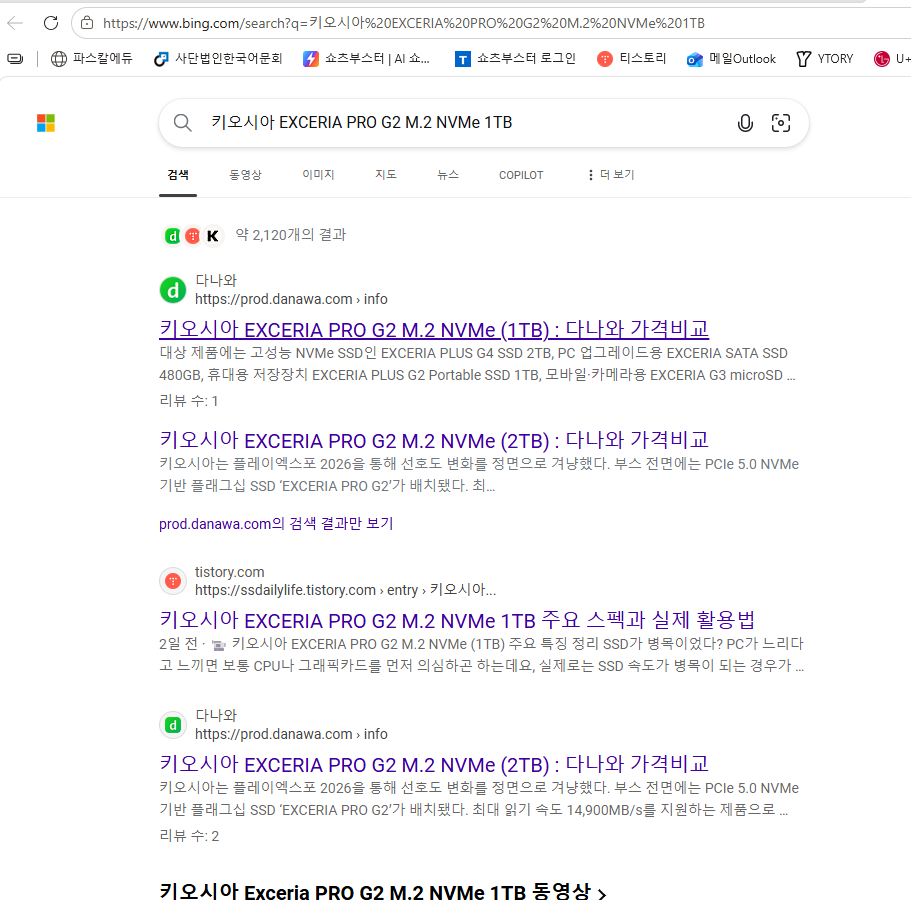Viewport: 911px width, 900px height.
Task: Open 쇼츠부스터 | AI 쇼... bookmark
Action: 367,59
